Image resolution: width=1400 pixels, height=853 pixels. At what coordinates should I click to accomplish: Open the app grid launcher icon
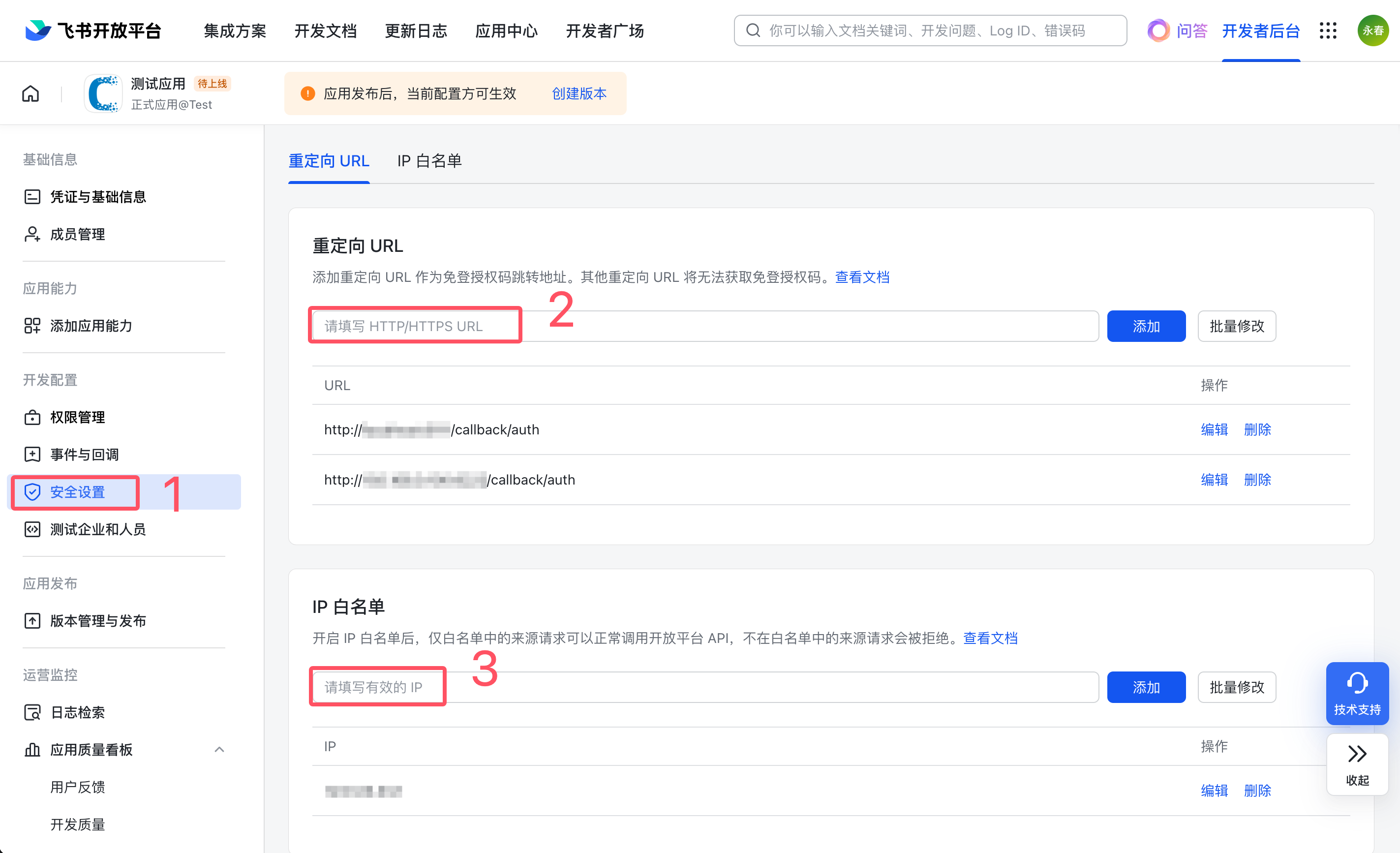pyautogui.click(x=1328, y=30)
